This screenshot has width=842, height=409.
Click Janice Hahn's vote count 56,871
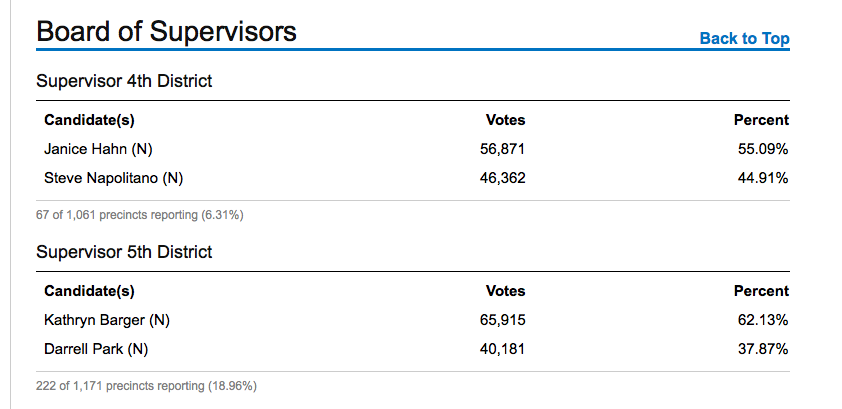[x=503, y=149]
